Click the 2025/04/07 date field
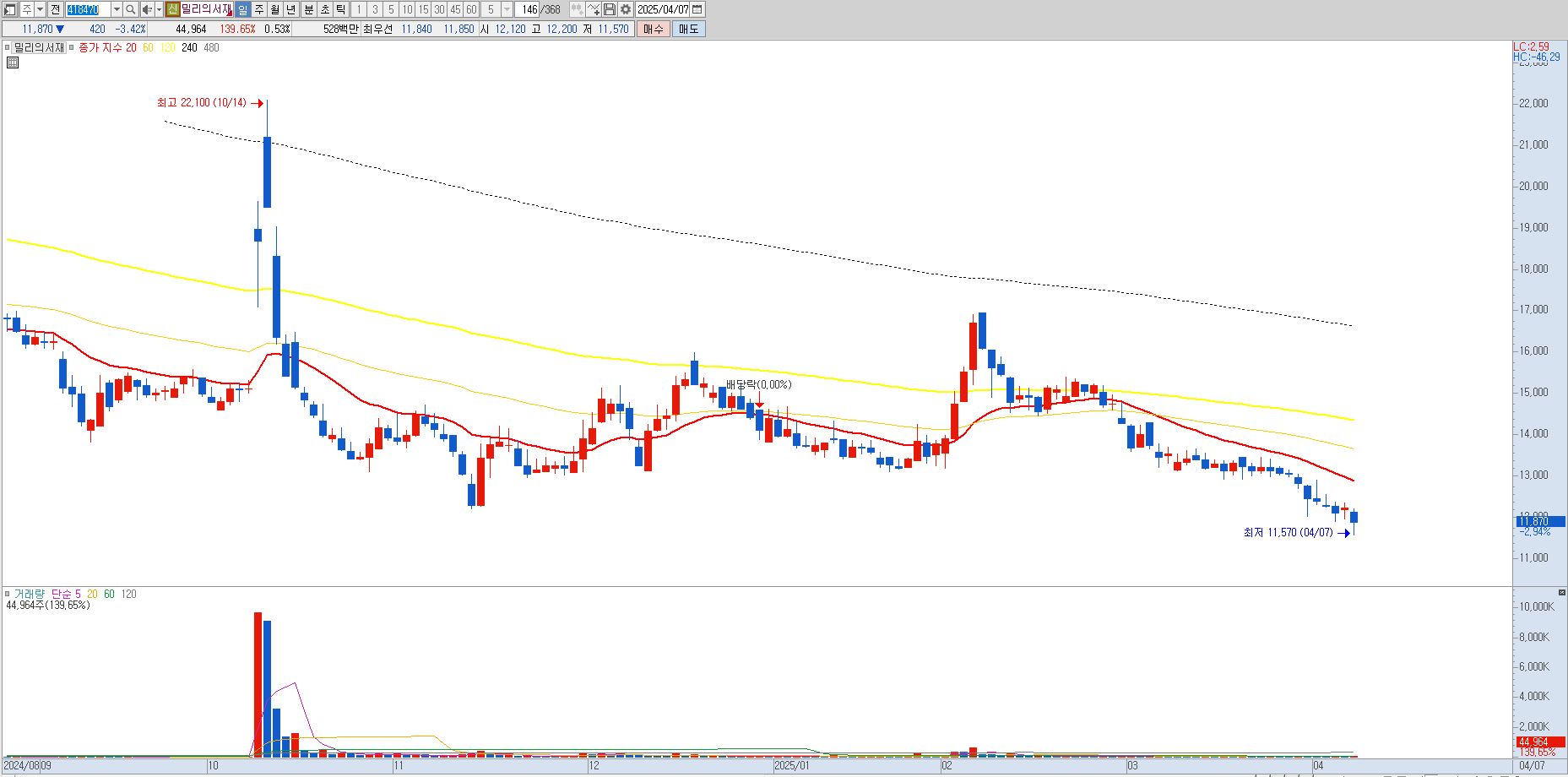The height and width of the screenshot is (777, 1568). (x=663, y=9)
